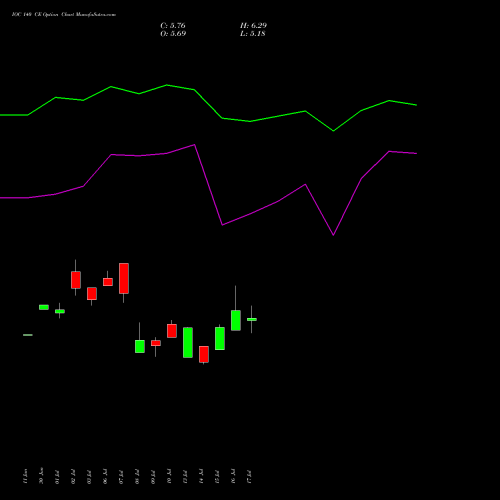Click the '02 Jul' date axis label
Image resolution: width=500 pixels, height=500 pixels.
tap(73, 477)
